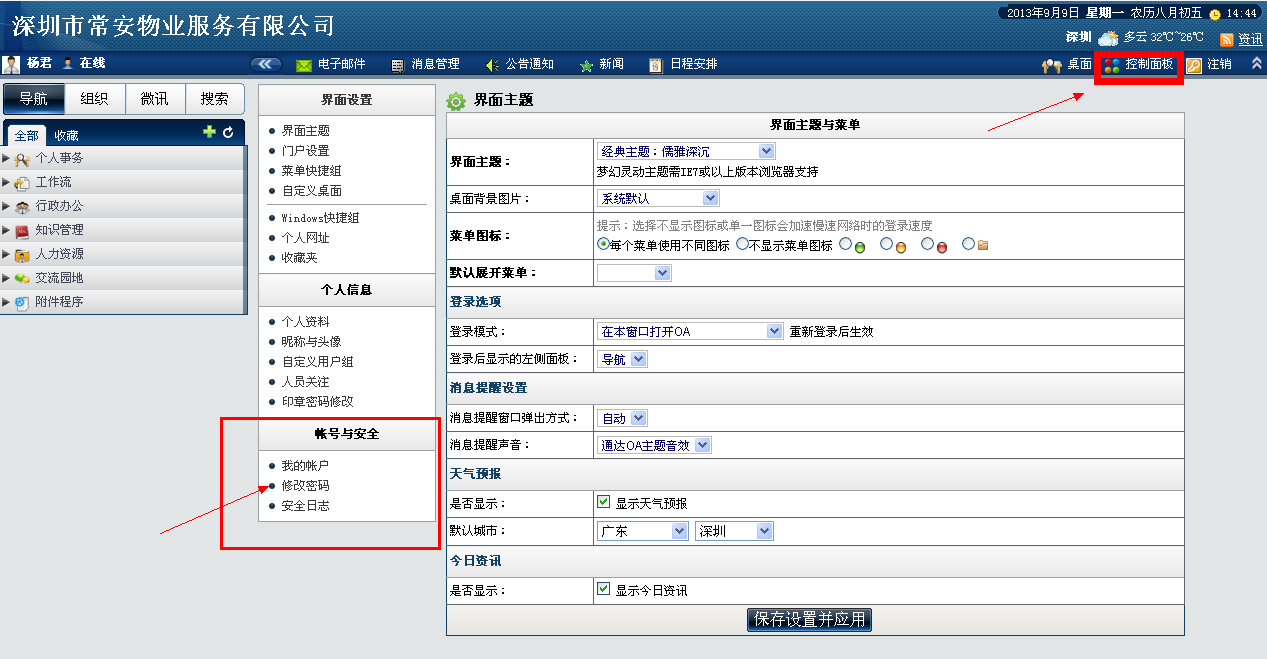This screenshot has height=659, width=1267.
Task: Click the green plus icon in navigation panel
Action: pos(209,132)
